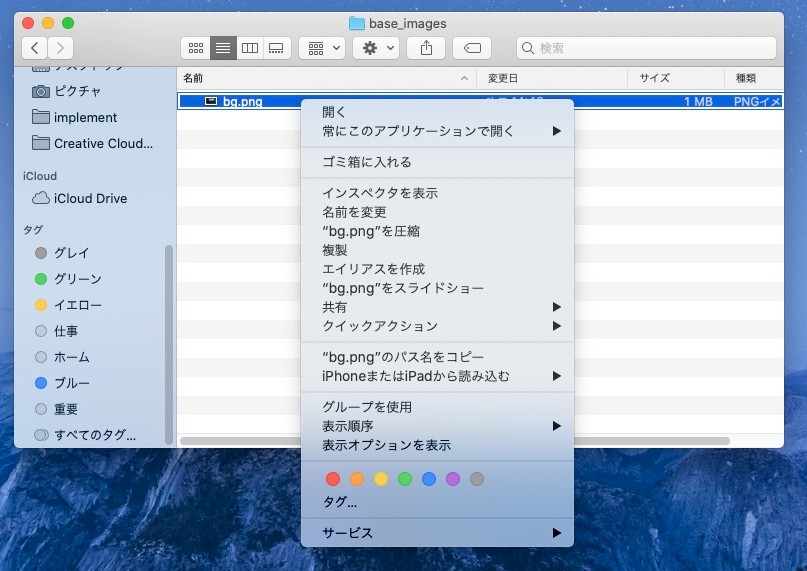
Task: Click the Edit Tags toolbar button
Action: 472,48
